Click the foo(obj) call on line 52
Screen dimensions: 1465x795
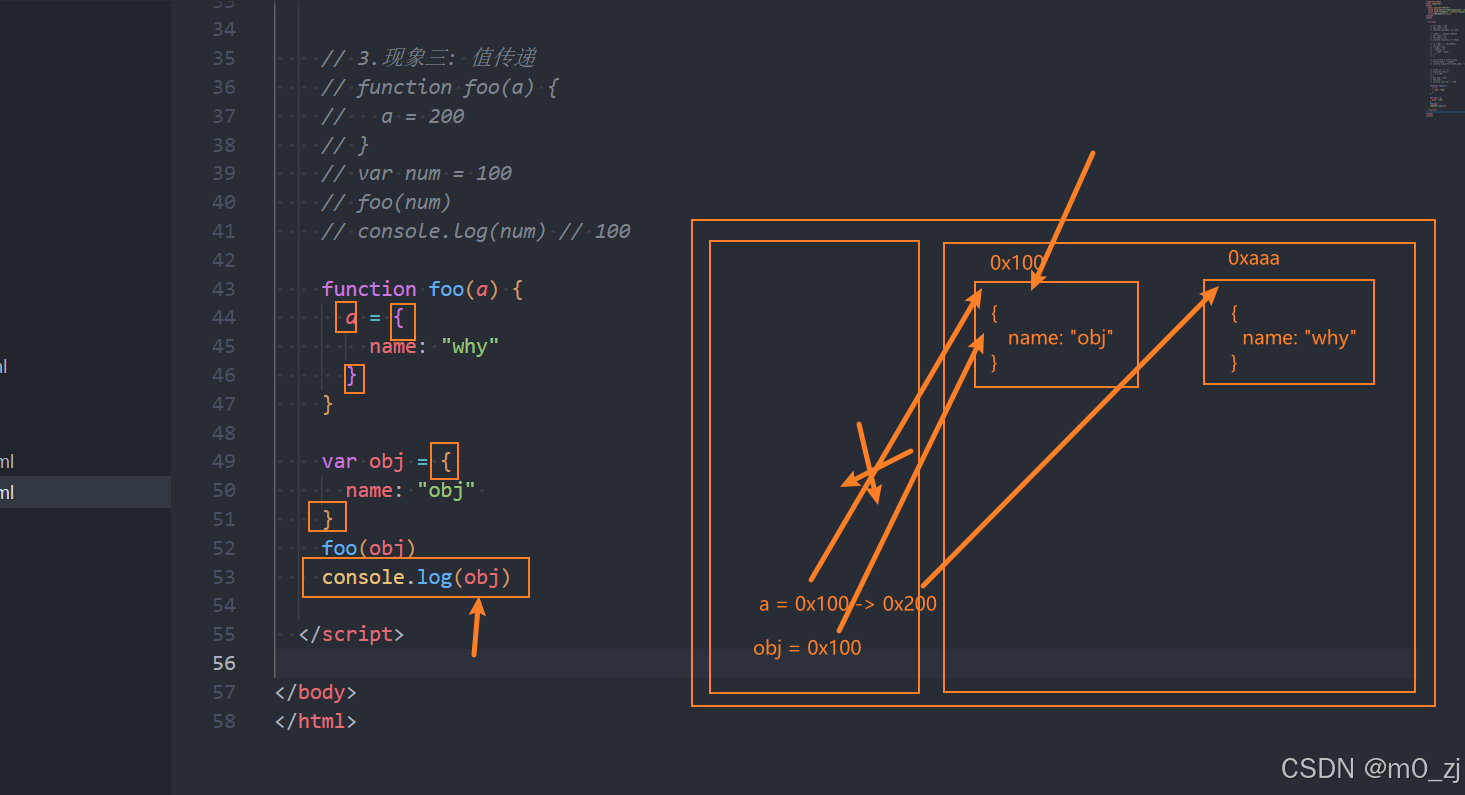click(x=368, y=548)
